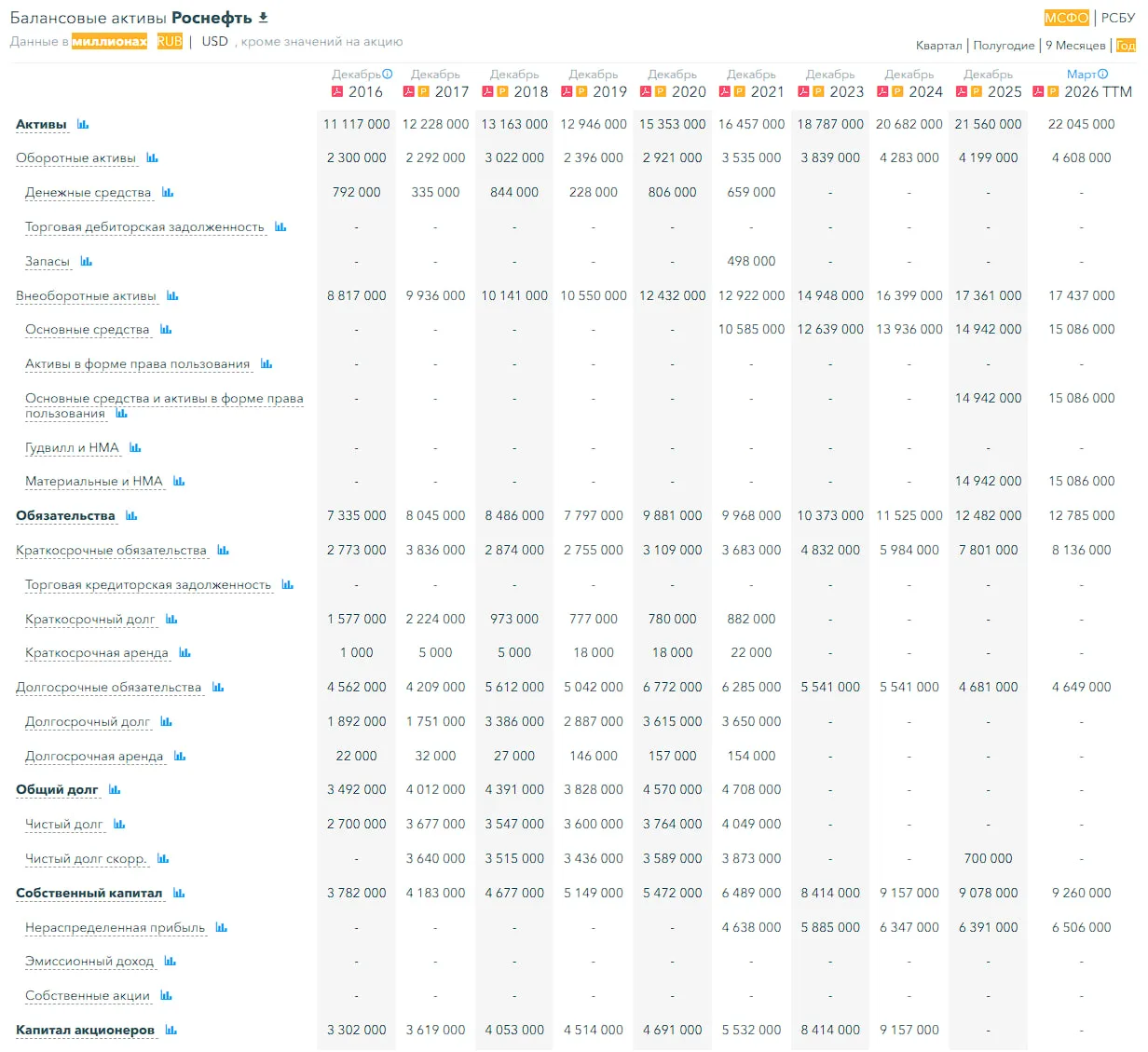The height and width of the screenshot is (1052, 1148).
Task: Open chart icon next to Краткосрочная аренда
Action: (x=184, y=653)
